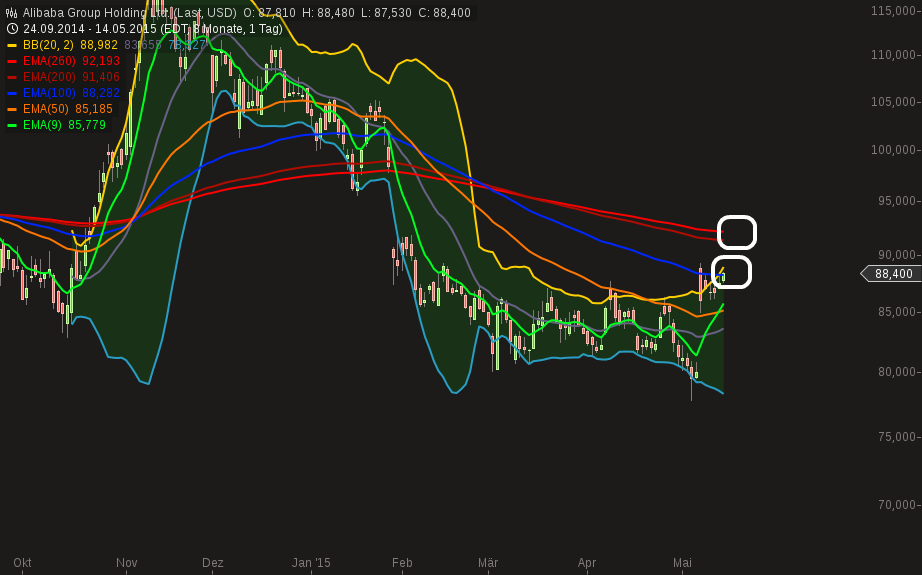Screen dimensions: 922x575
Task: Click the 80,000 price axis label
Action: point(897,372)
